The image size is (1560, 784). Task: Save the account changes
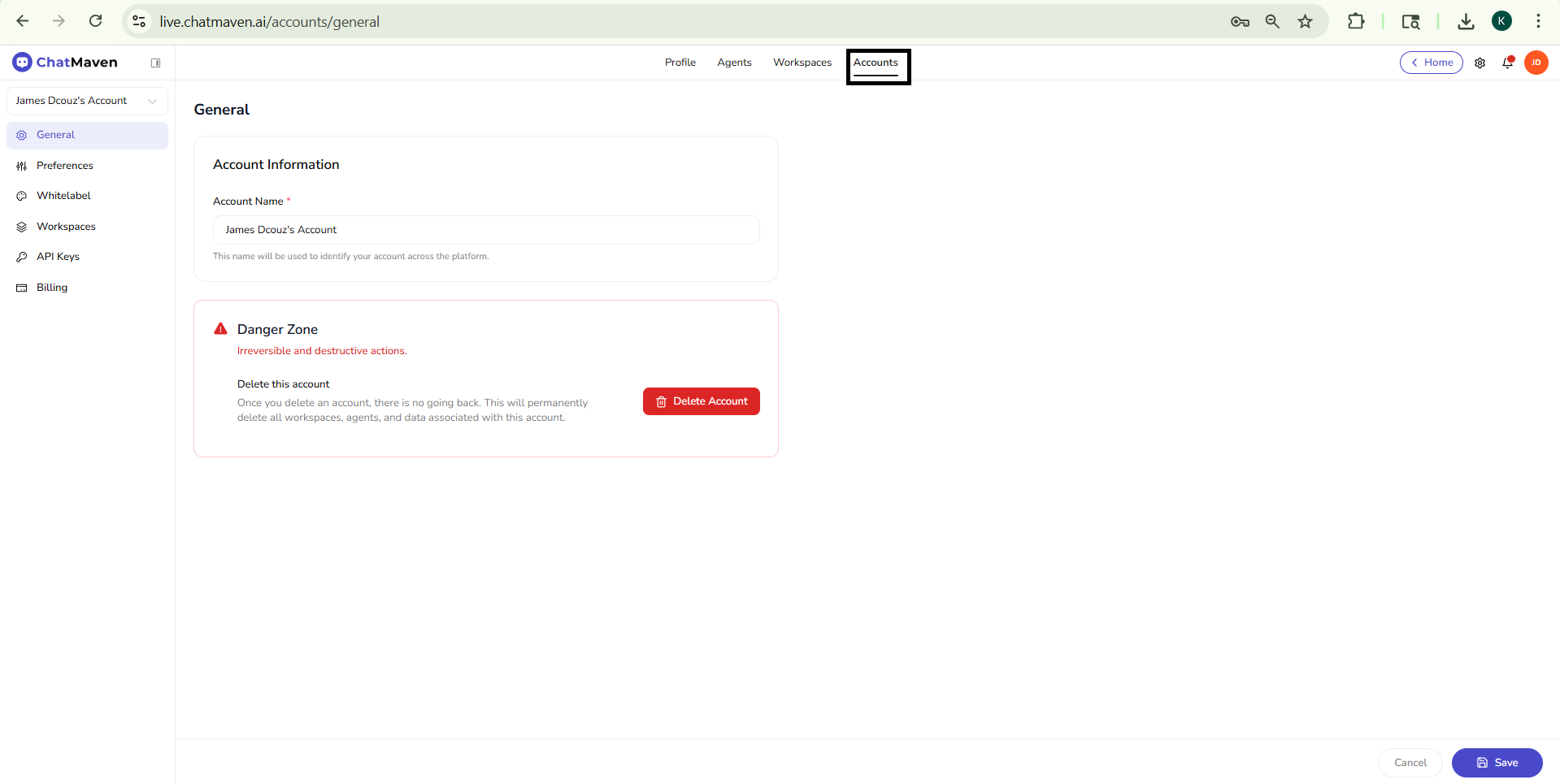tap(1497, 763)
